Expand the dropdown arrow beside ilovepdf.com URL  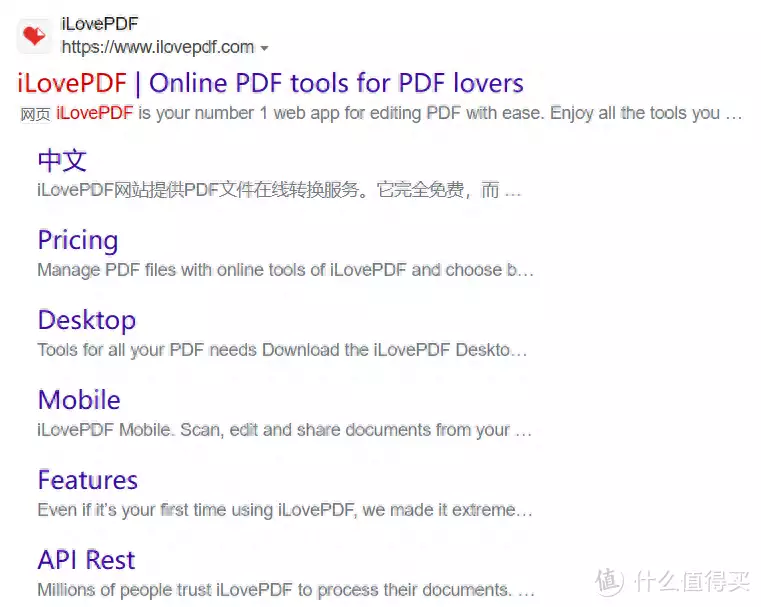265,48
